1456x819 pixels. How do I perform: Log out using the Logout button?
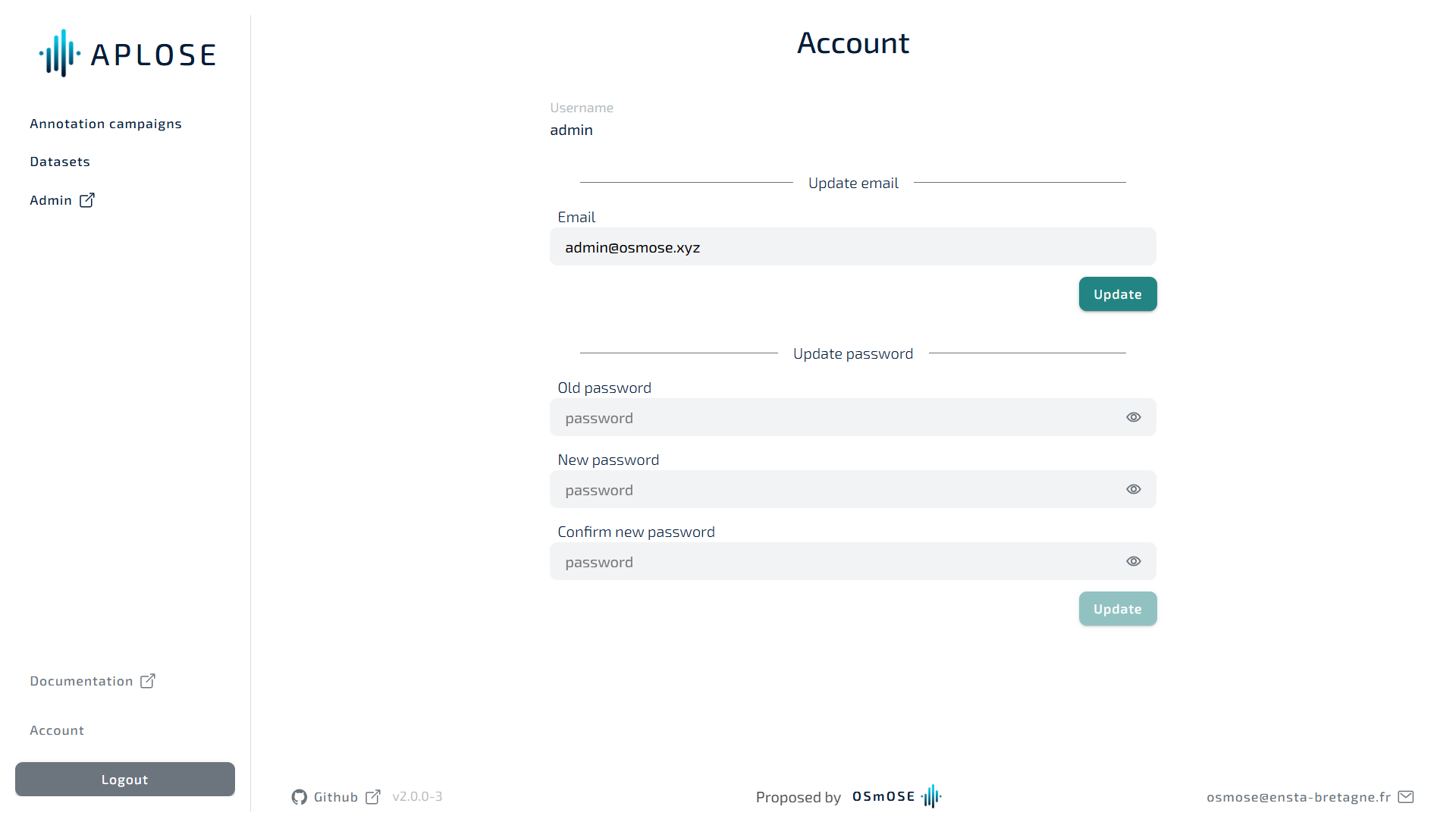coord(125,780)
